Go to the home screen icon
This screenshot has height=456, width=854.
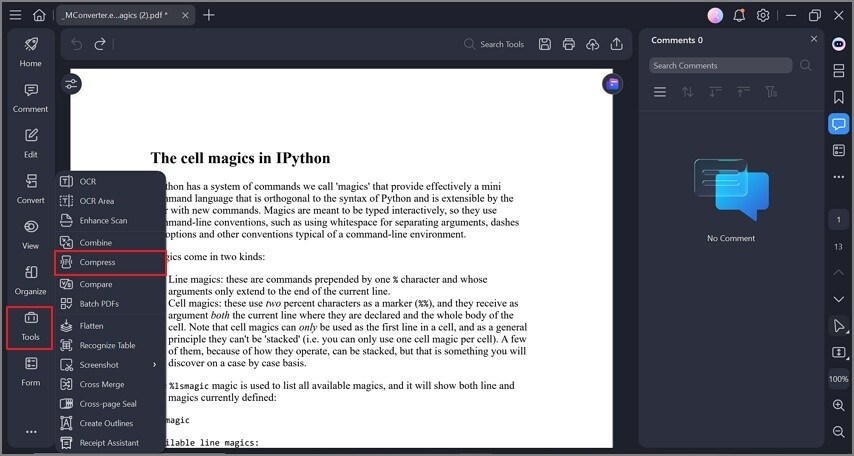coord(39,15)
